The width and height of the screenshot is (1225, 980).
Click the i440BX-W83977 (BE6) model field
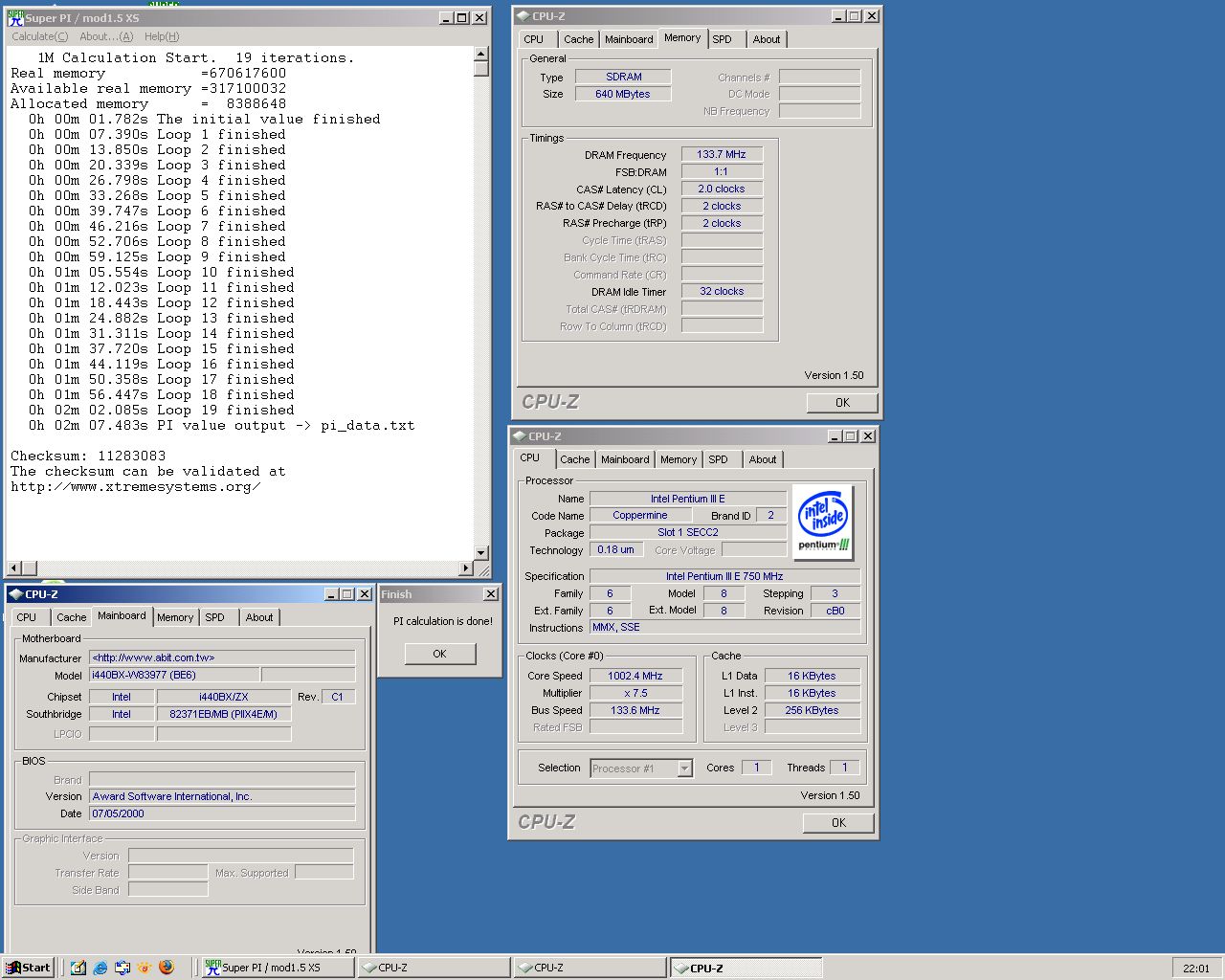pos(174,675)
